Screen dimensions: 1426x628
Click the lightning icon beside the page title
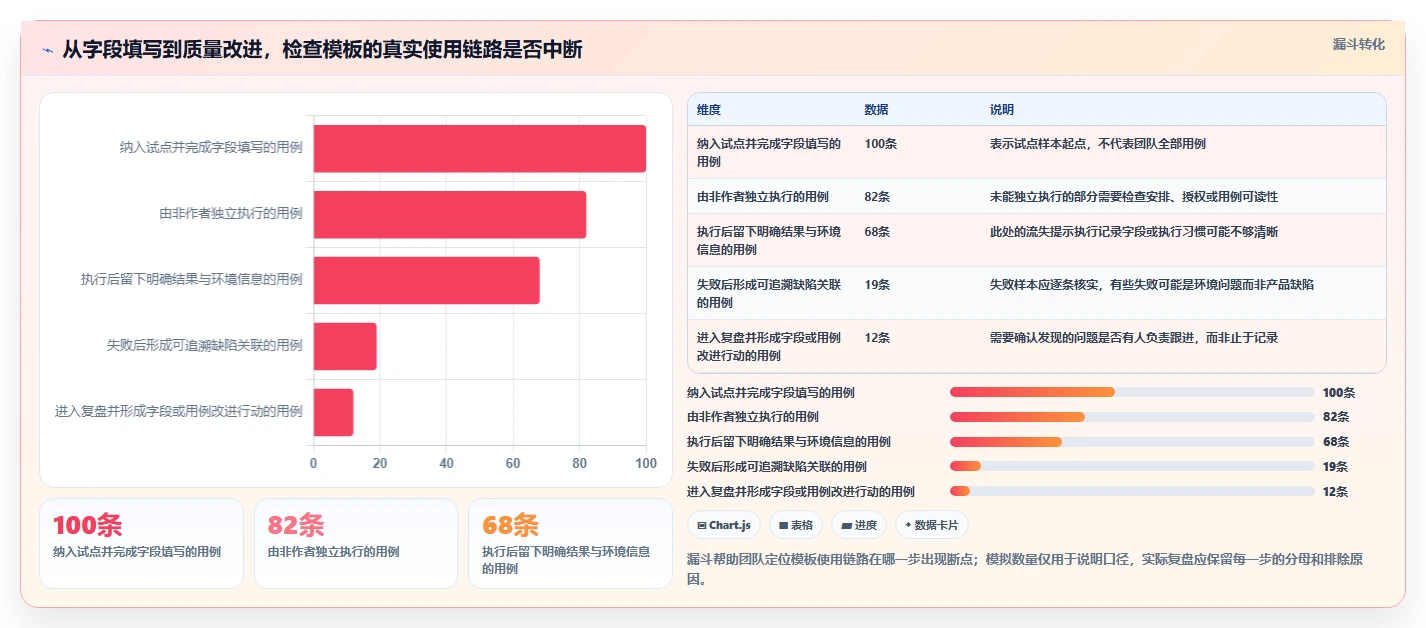[x=48, y=50]
